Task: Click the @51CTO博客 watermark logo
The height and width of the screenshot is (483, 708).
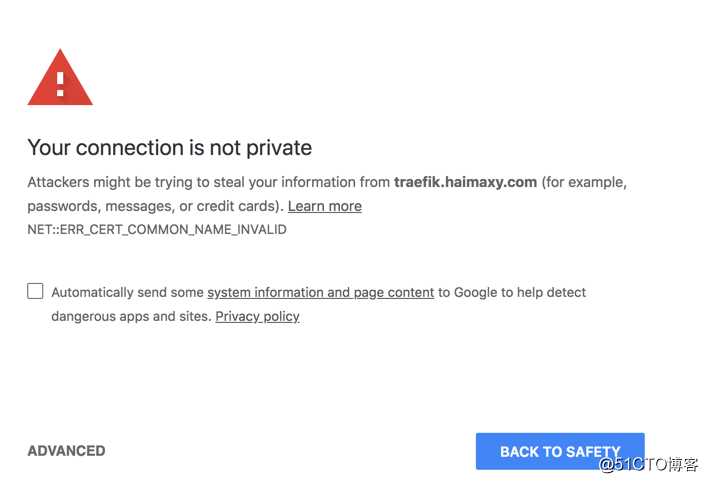Action: point(648,464)
